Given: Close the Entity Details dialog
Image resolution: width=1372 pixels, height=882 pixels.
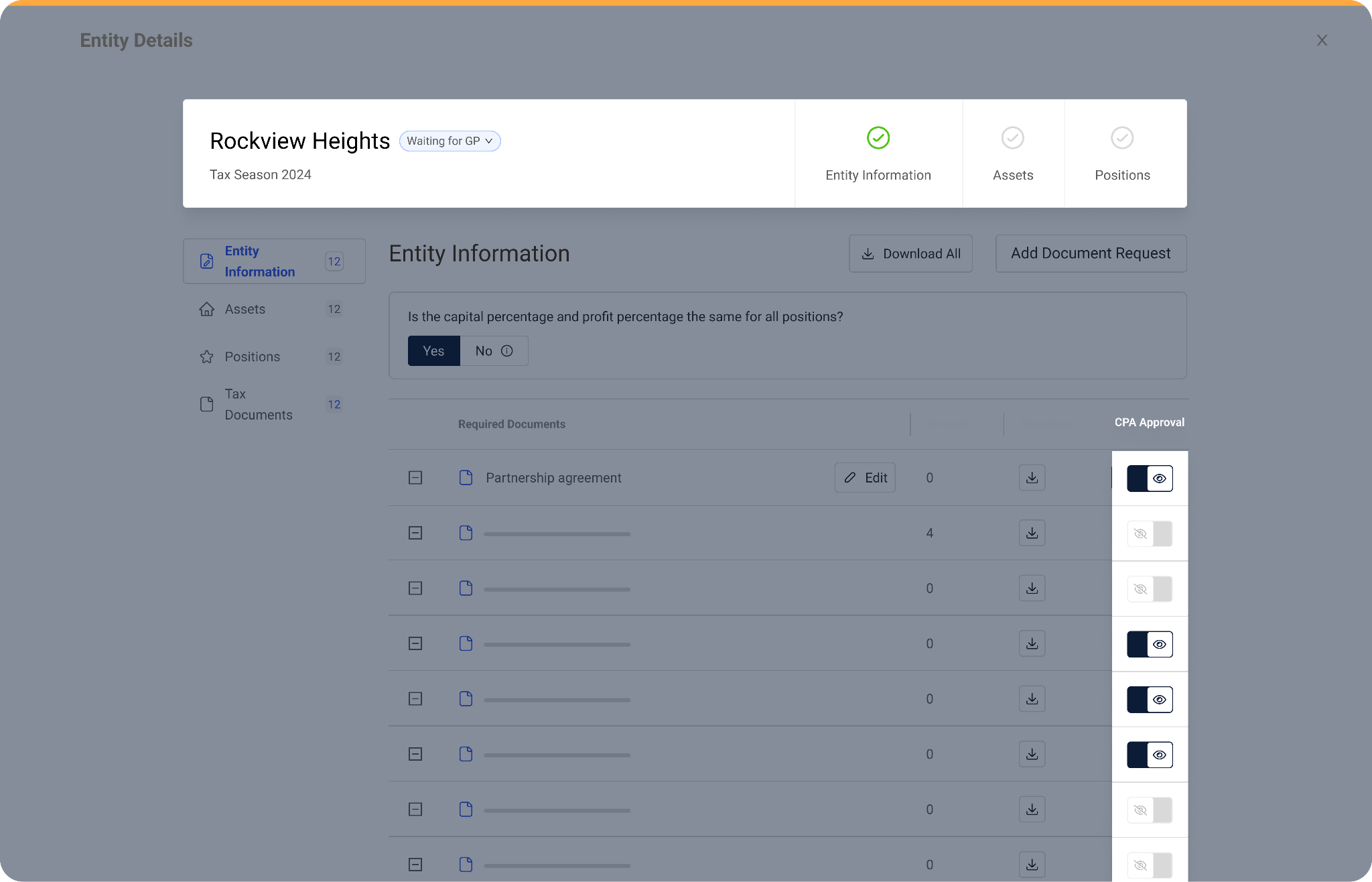Looking at the screenshot, I should tap(1321, 40).
